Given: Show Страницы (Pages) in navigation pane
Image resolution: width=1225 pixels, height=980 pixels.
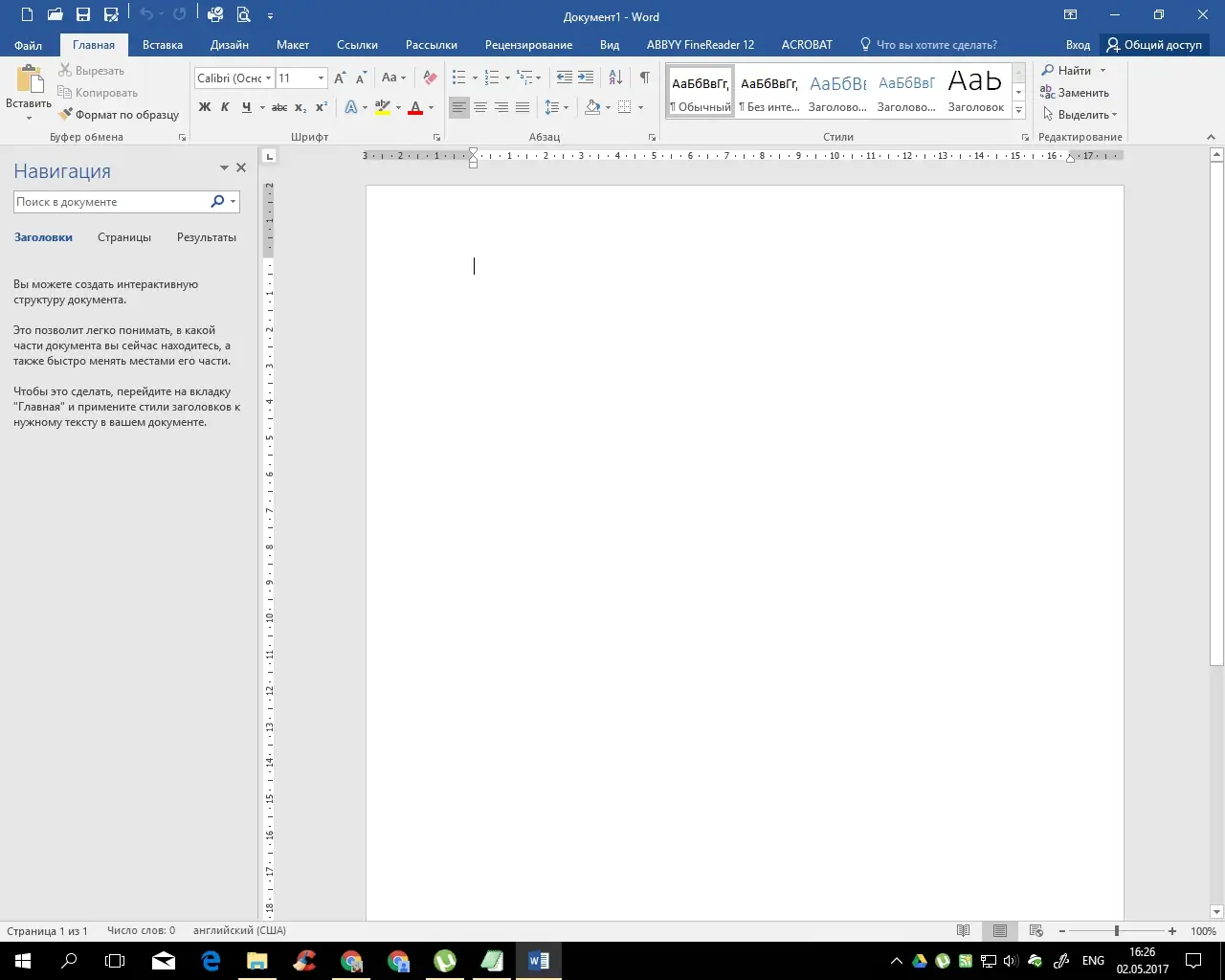Looking at the screenshot, I should pyautogui.click(x=124, y=237).
